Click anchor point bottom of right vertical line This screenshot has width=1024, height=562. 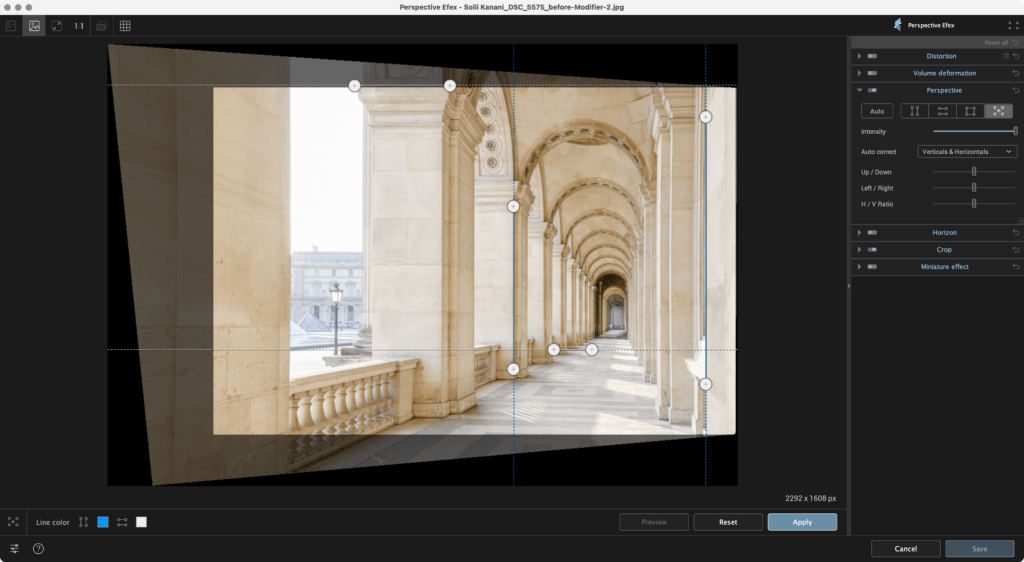point(705,384)
